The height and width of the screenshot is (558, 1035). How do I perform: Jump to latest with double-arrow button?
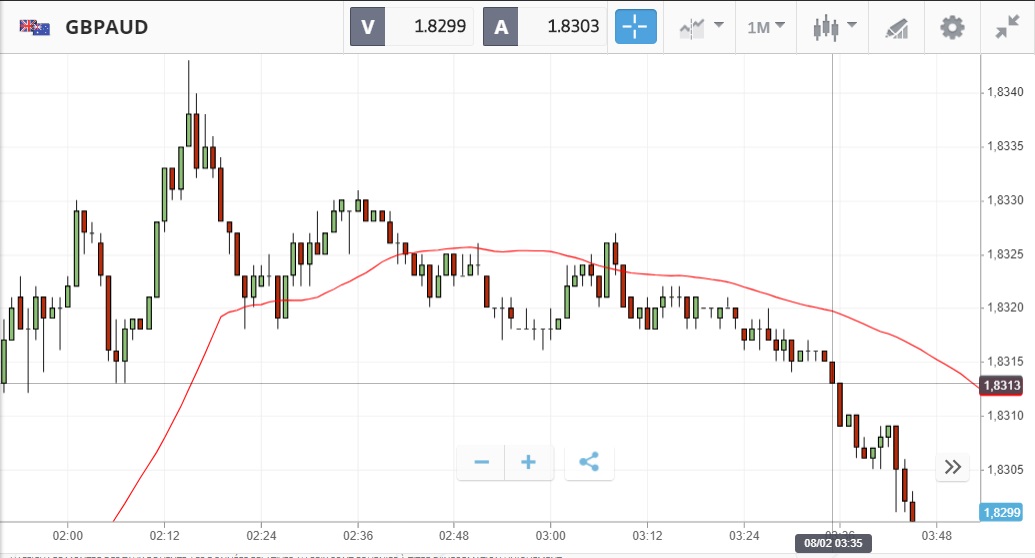pyautogui.click(x=952, y=467)
